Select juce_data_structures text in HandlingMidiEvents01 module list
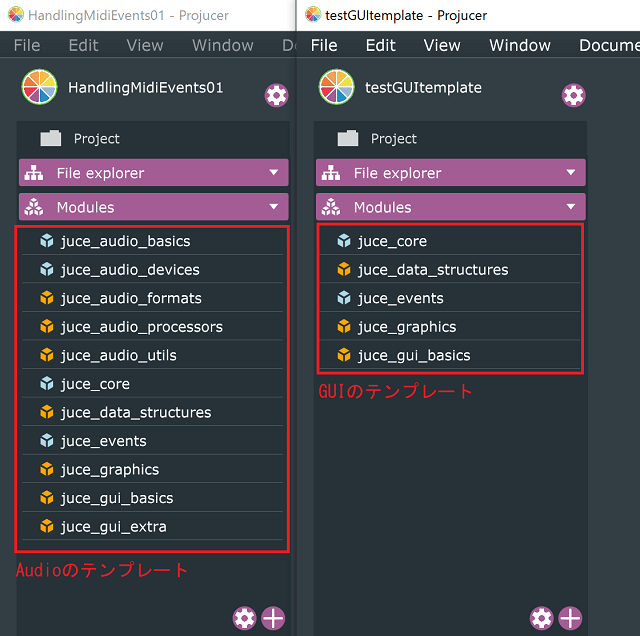 pos(136,413)
